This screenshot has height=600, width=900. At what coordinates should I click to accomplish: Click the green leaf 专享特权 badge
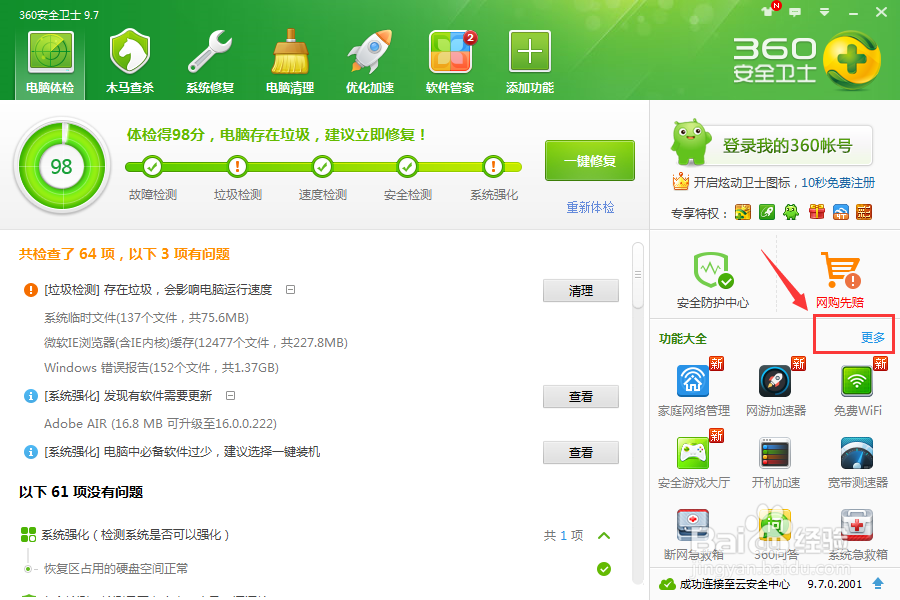[767, 212]
